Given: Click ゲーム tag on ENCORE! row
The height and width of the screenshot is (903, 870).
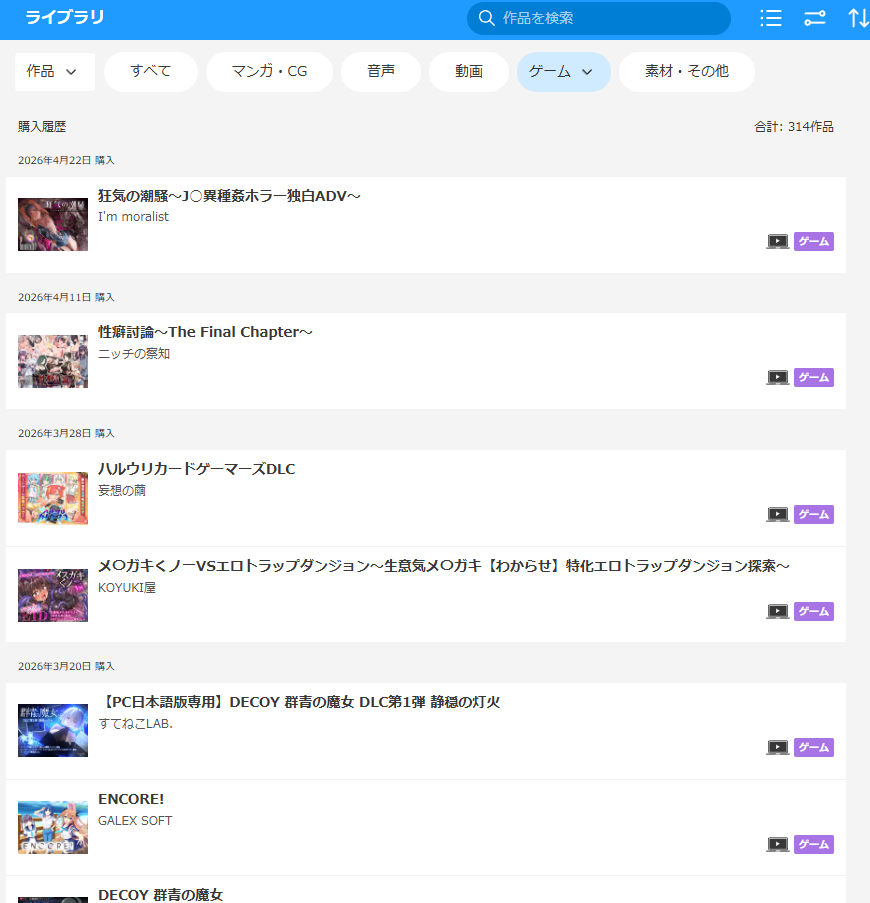Looking at the screenshot, I should 814,844.
